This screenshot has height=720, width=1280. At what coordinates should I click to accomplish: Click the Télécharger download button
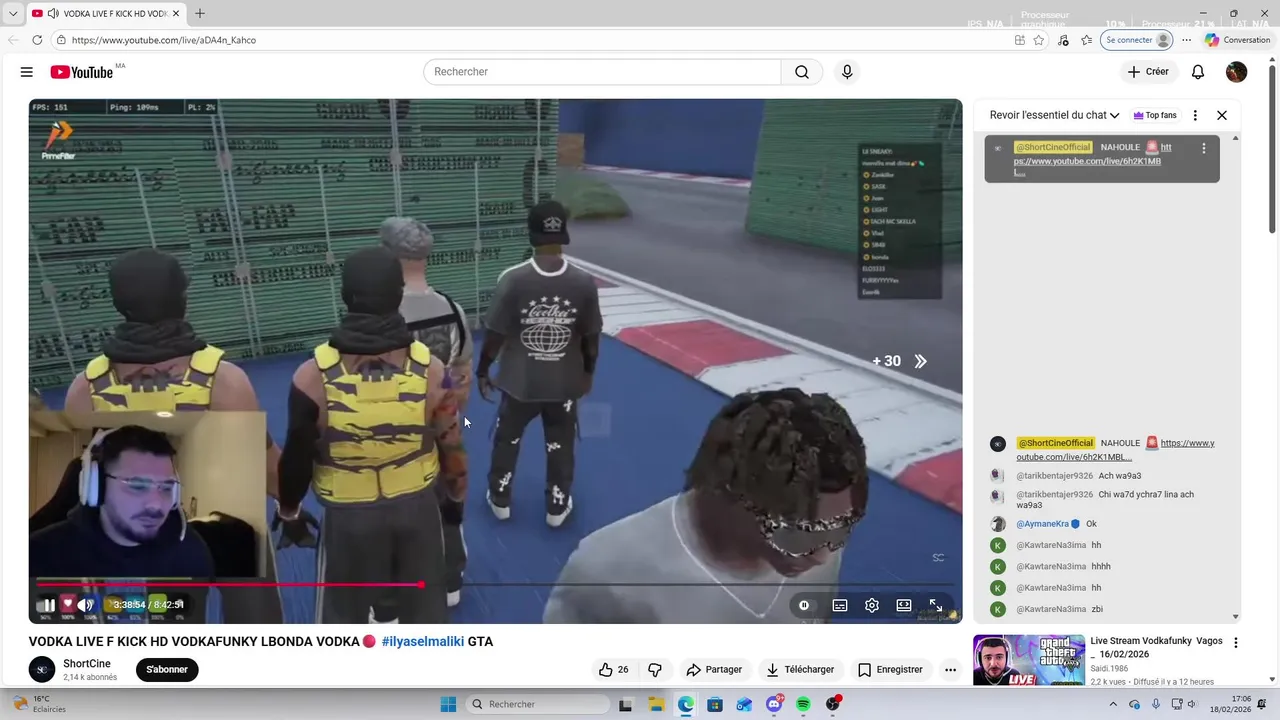pyautogui.click(x=800, y=670)
